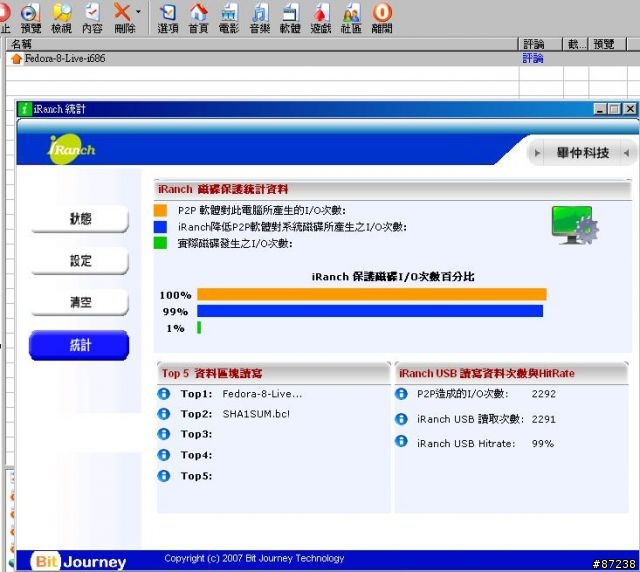Viewport: 640px width, 572px height.
Task: Open the 設定 (settings) tab
Action: click(80, 261)
